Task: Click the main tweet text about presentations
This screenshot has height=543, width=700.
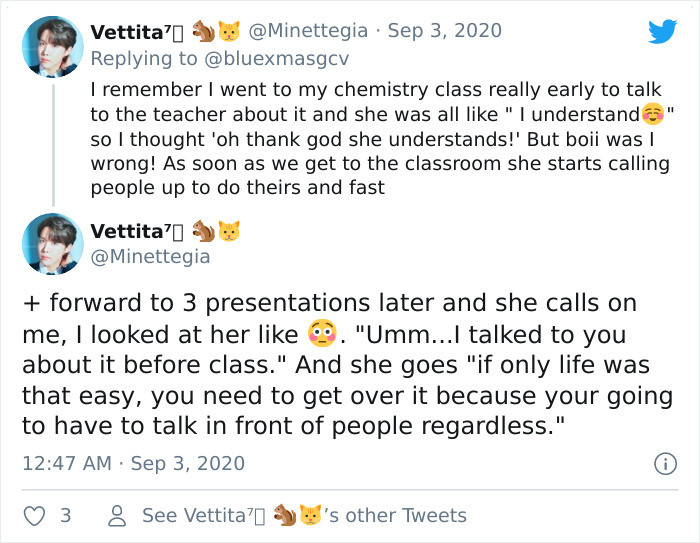Action: [x=348, y=364]
